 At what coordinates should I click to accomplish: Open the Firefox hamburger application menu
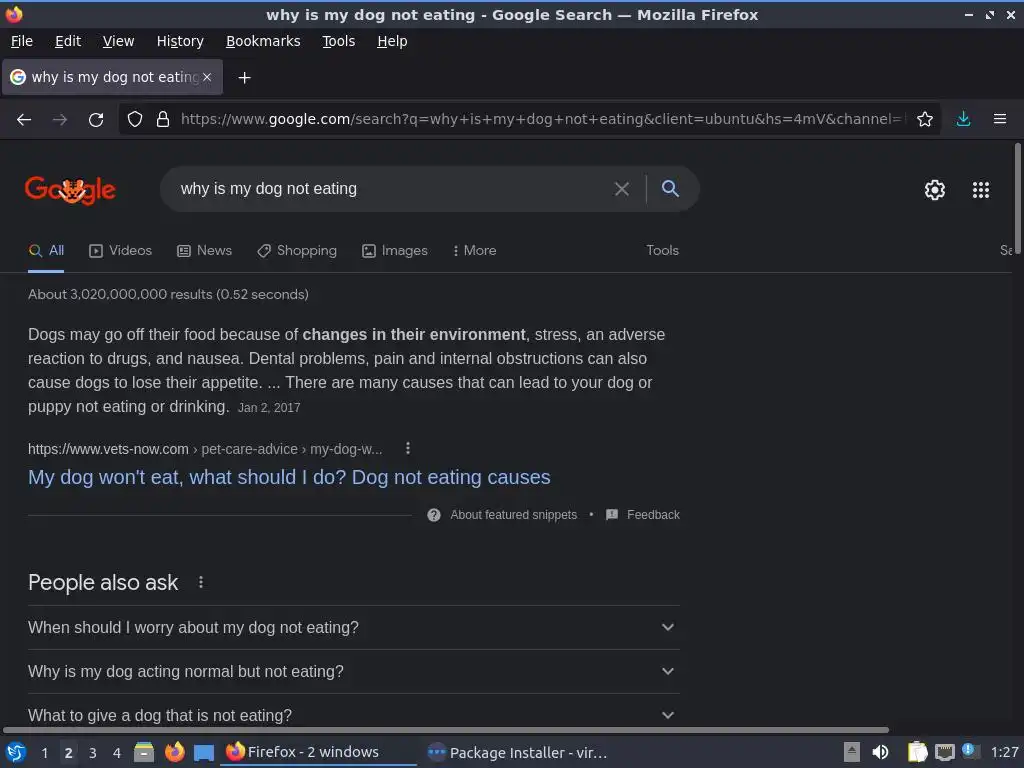(x=999, y=119)
